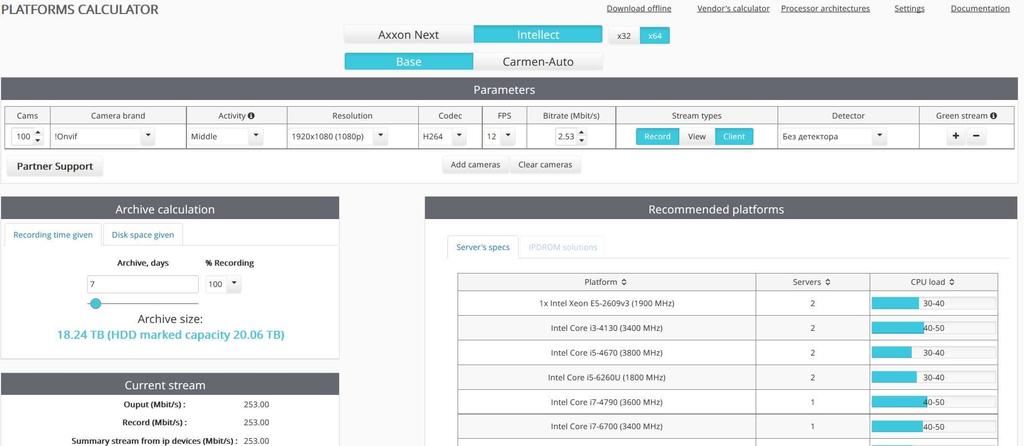The height and width of the screenshot is (446, 1024).
Task: Adjust the Bitrate value stepper
Action: click(x=581, y=136)
